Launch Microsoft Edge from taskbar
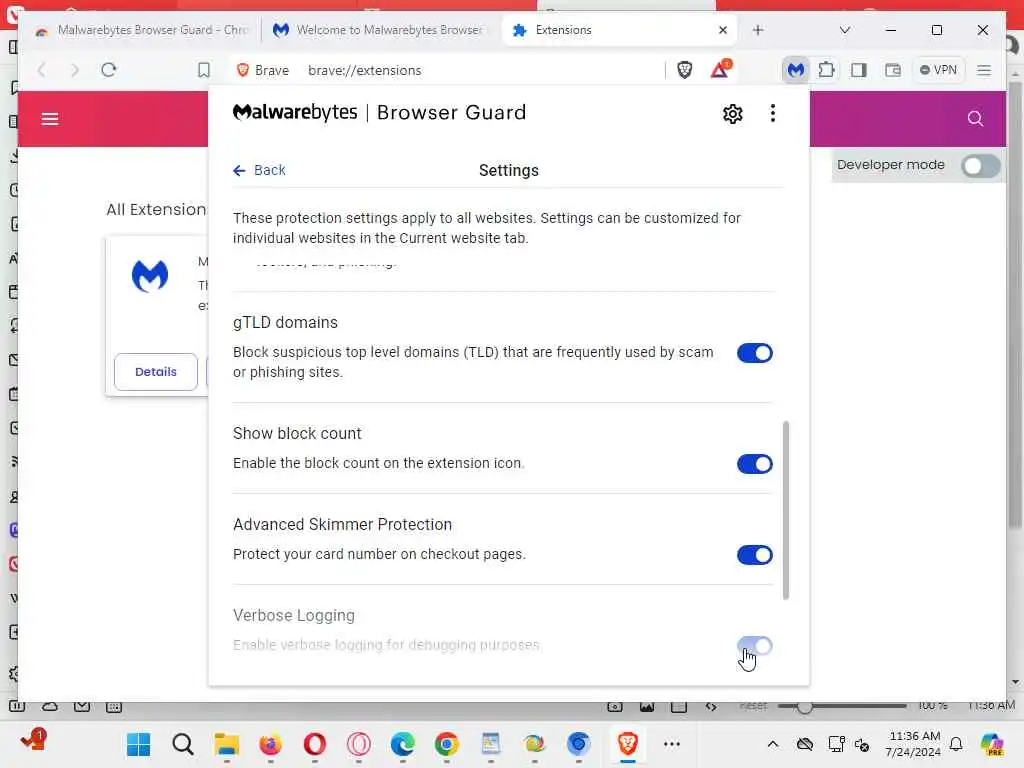1024x768 pixels. tap(402, 744)
